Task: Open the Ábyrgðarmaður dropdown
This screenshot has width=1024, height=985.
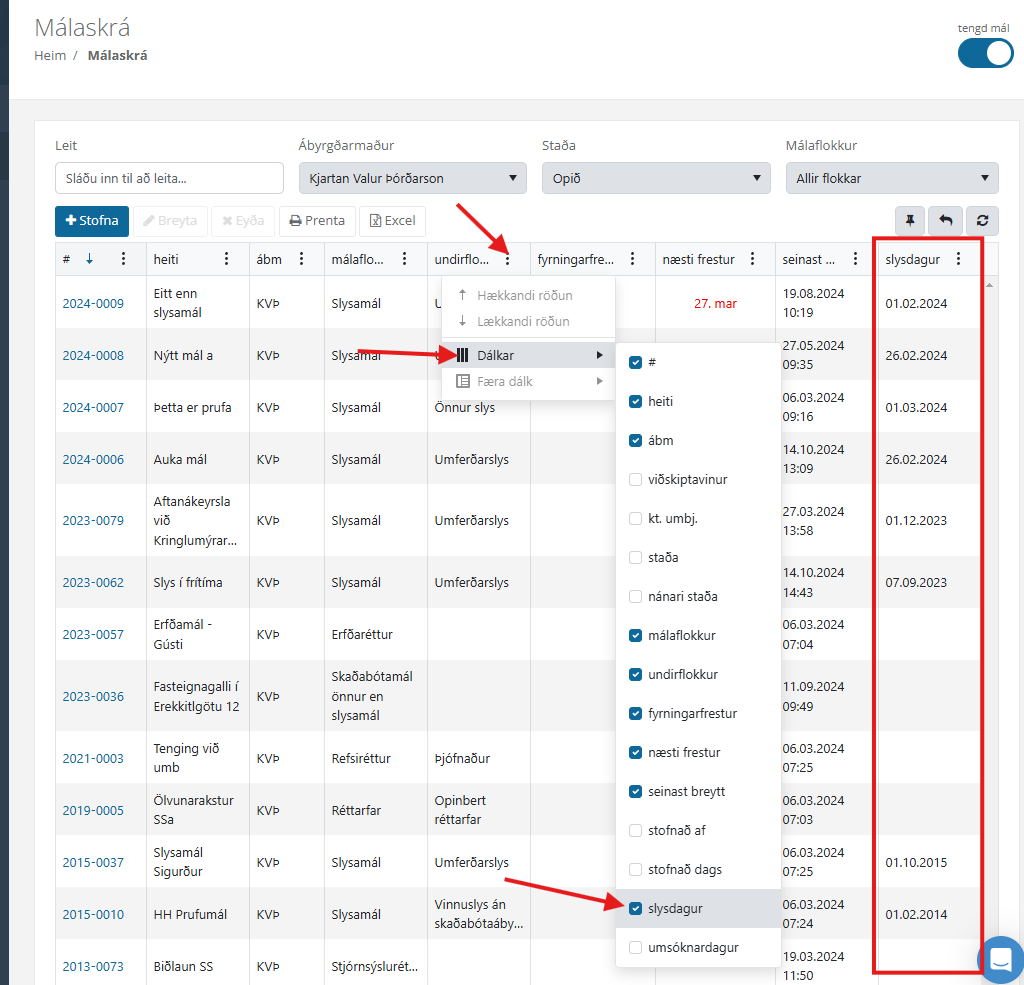Action: tap(413, 178)
